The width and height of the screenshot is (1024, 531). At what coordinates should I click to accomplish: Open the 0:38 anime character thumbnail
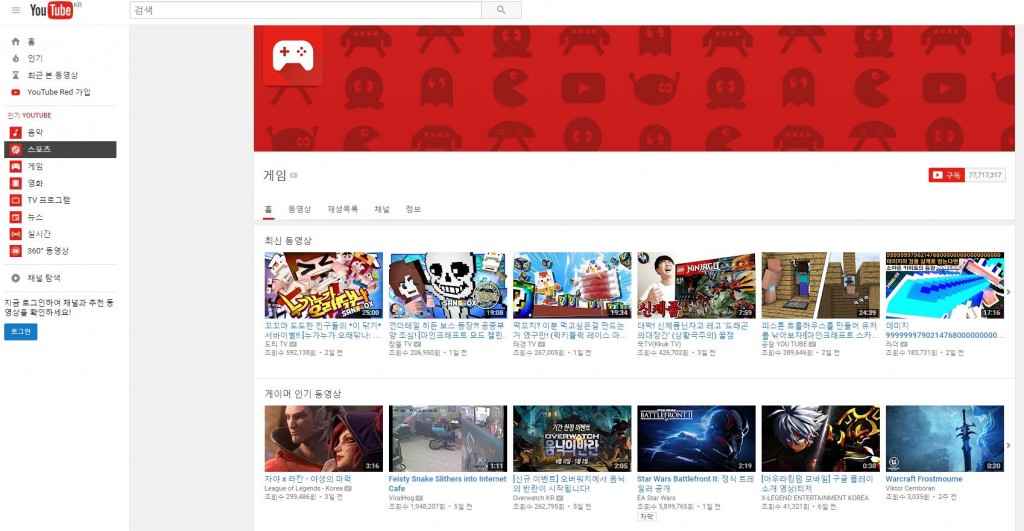(x=820, y=438)
